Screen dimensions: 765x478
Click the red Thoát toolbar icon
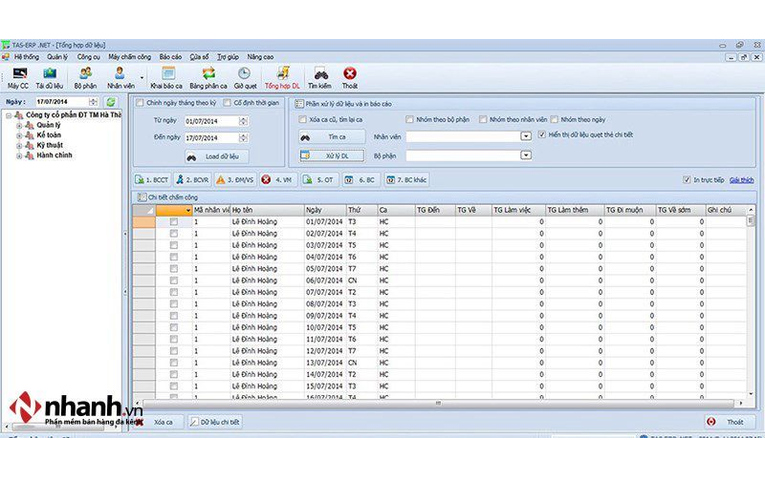[x=350, y=74]
